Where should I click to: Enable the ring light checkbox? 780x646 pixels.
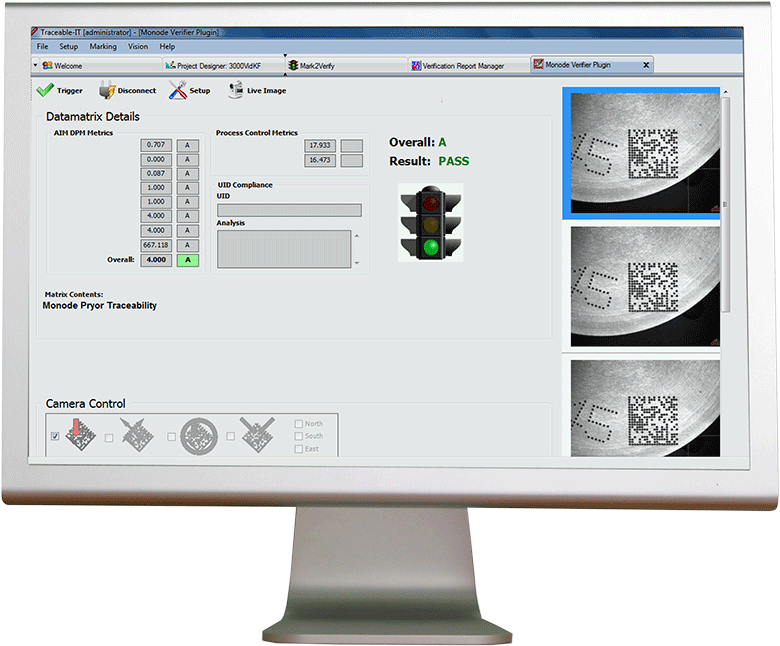[x=171, y=437]
